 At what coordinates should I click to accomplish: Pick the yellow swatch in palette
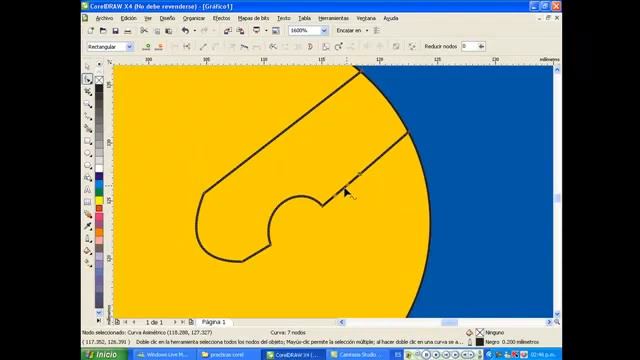click(x=99, y=200)
